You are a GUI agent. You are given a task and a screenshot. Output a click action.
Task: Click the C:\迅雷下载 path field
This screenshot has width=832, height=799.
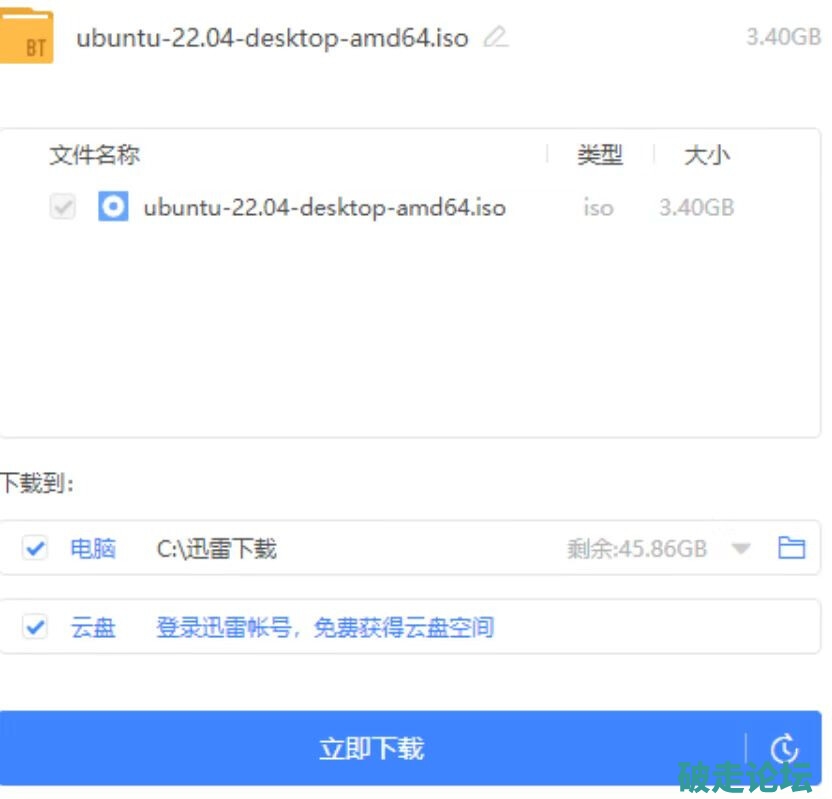click(x=216, y=548)
